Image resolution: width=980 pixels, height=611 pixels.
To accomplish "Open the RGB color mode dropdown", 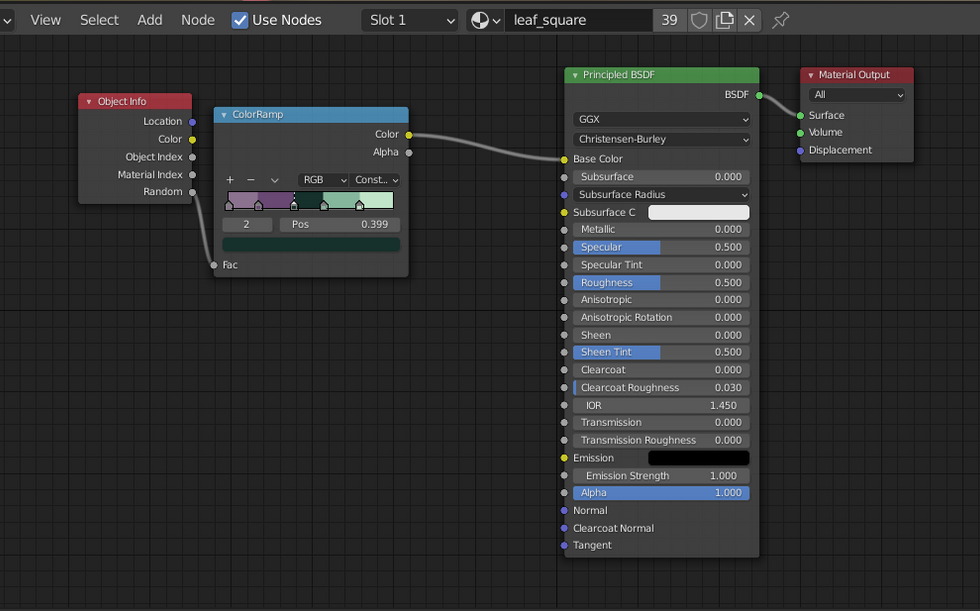I will (x=323, y=180).
